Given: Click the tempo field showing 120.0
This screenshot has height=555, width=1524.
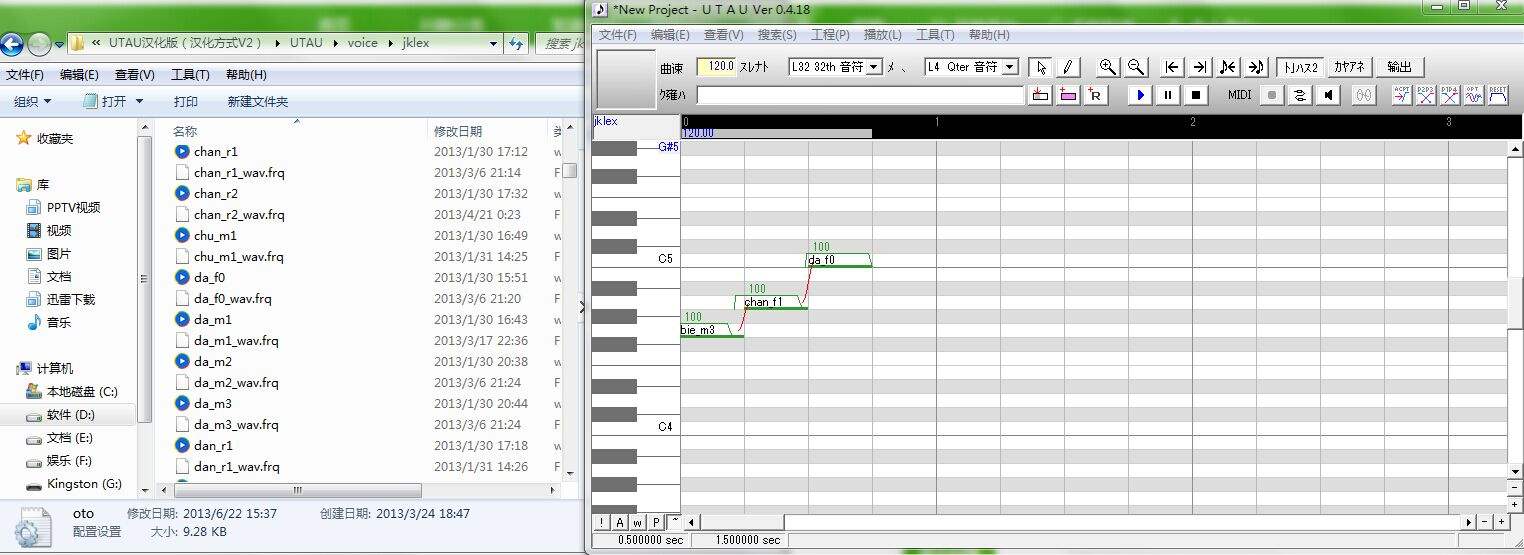Looking at the screenshot, I should 716,67.
